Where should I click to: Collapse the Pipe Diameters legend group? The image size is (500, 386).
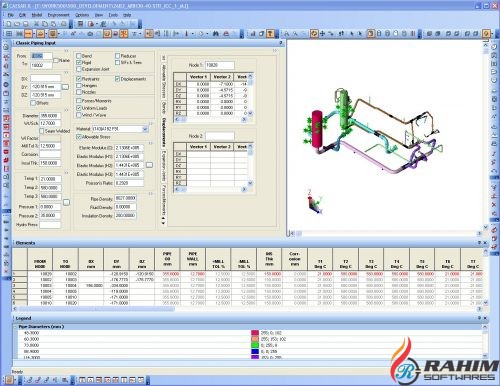tap(16, 327)
